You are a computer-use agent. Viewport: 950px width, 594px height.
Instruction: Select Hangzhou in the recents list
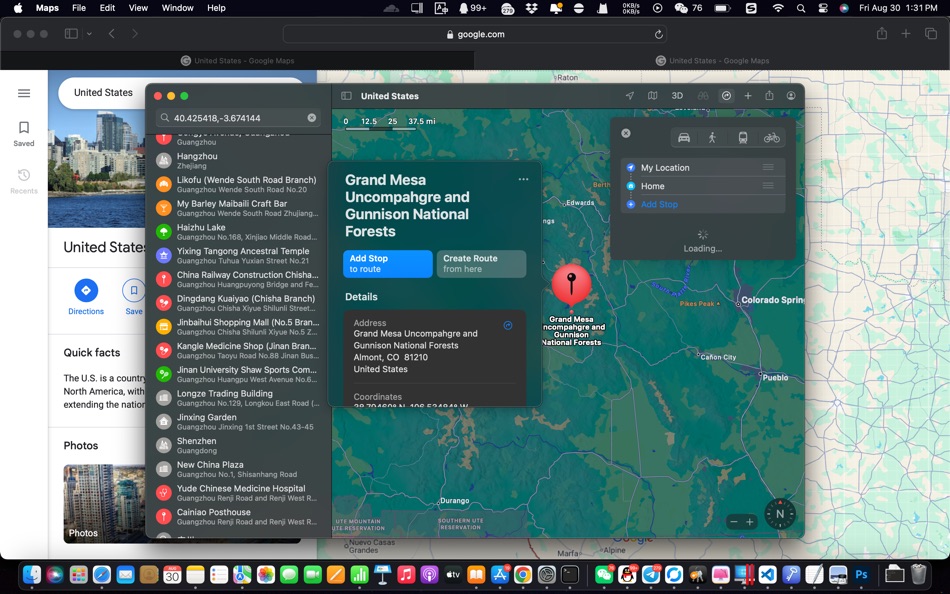tap(239, 161)
